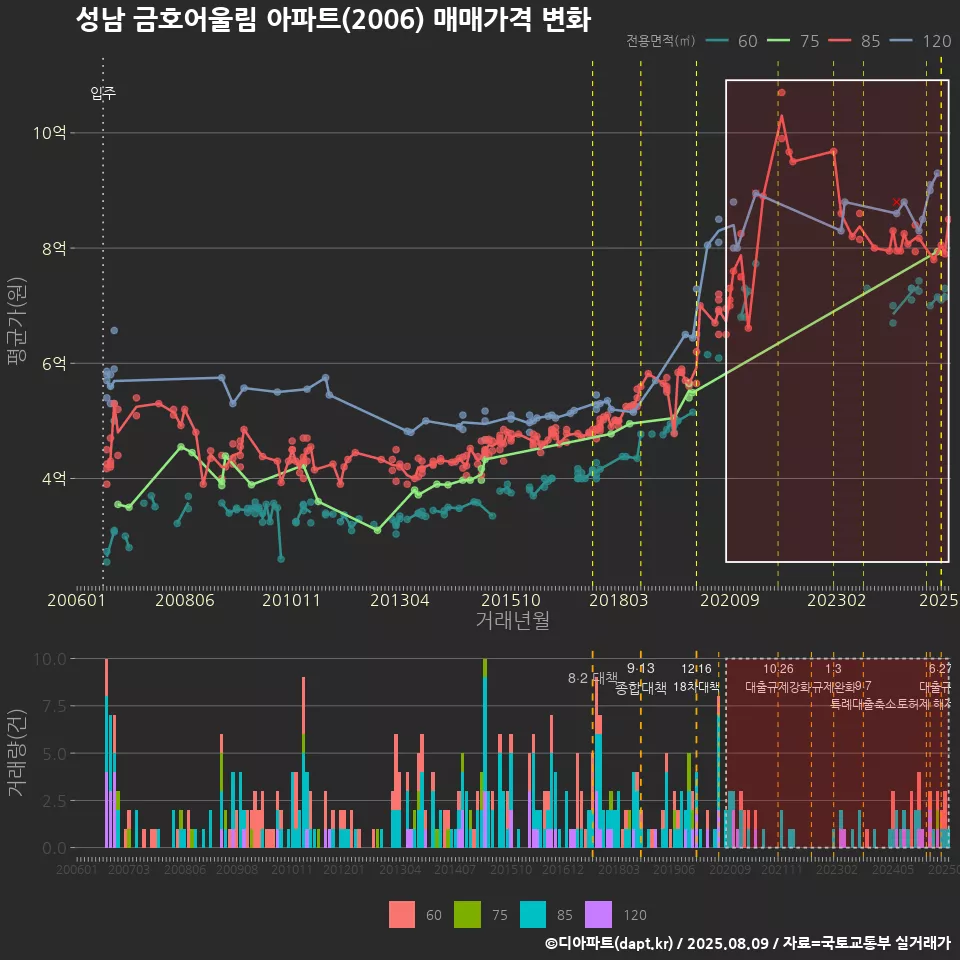Click the 75 legend entry at top
The width and height of the screenshot is (960, 960).
click(x=793, y=41)
